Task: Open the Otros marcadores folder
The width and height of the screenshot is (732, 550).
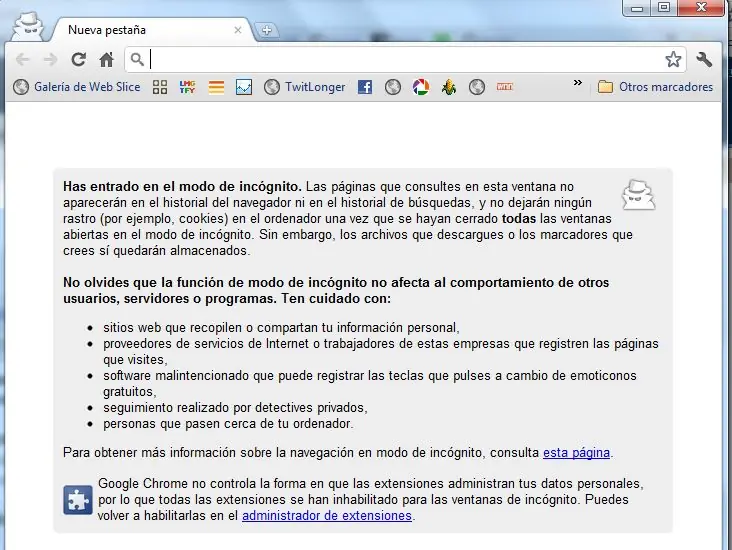Action: tap(655, 87)
